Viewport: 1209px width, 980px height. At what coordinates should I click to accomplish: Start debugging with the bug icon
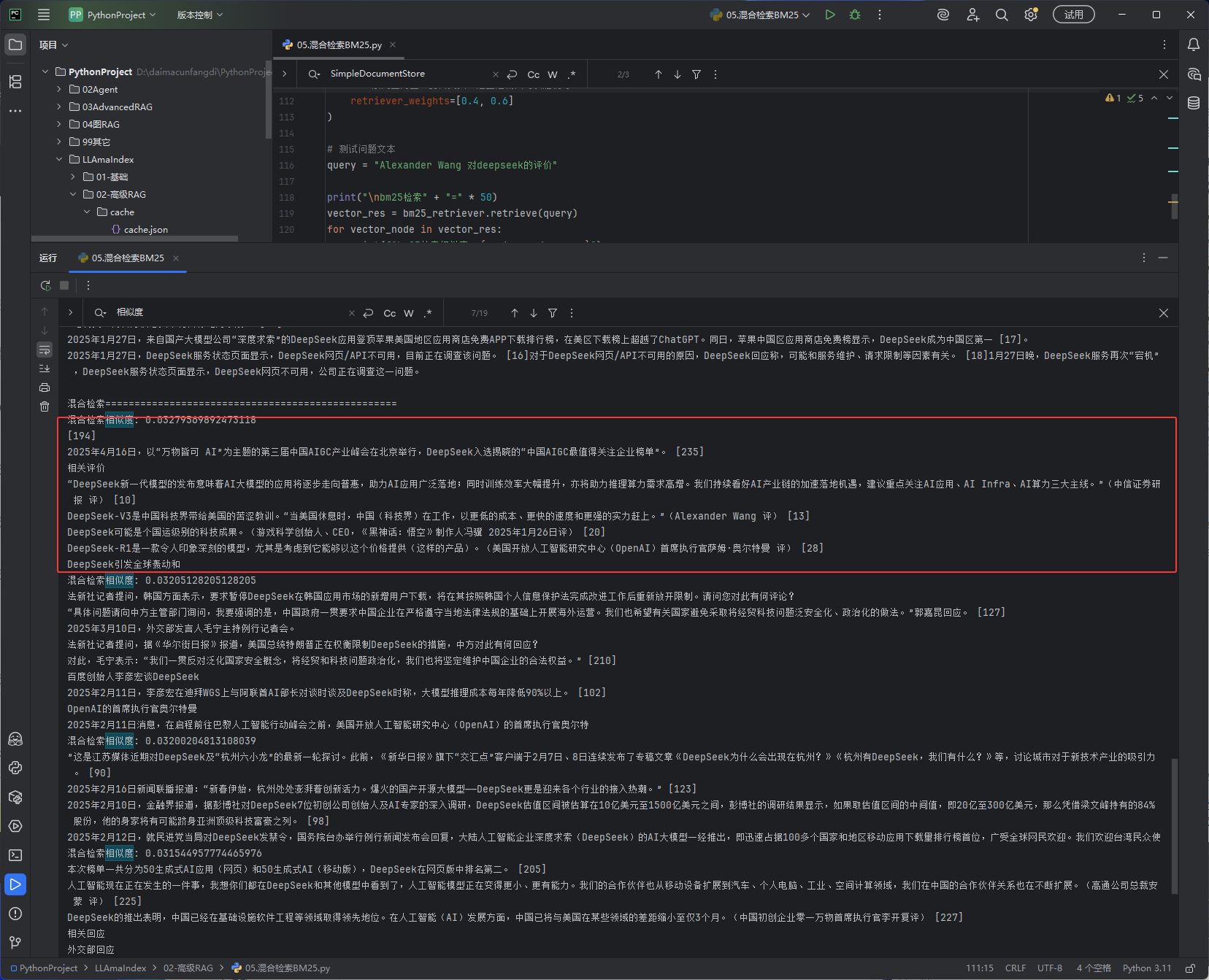click(x=855, y=15)
